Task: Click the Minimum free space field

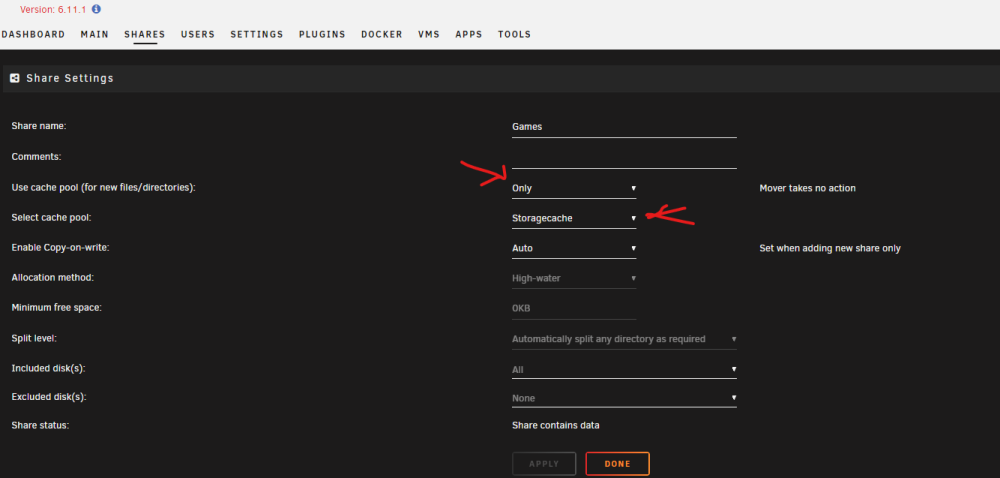Action: click(574, 308)
